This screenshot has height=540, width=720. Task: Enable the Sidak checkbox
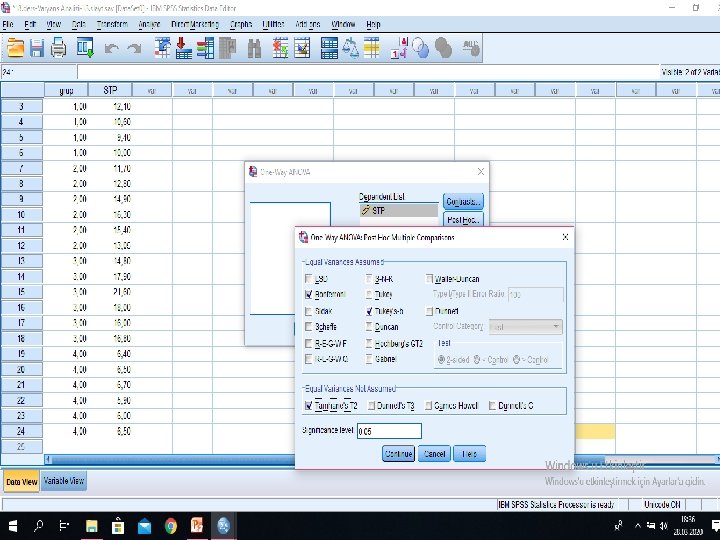pyautogui.click(x=309, y=311)
